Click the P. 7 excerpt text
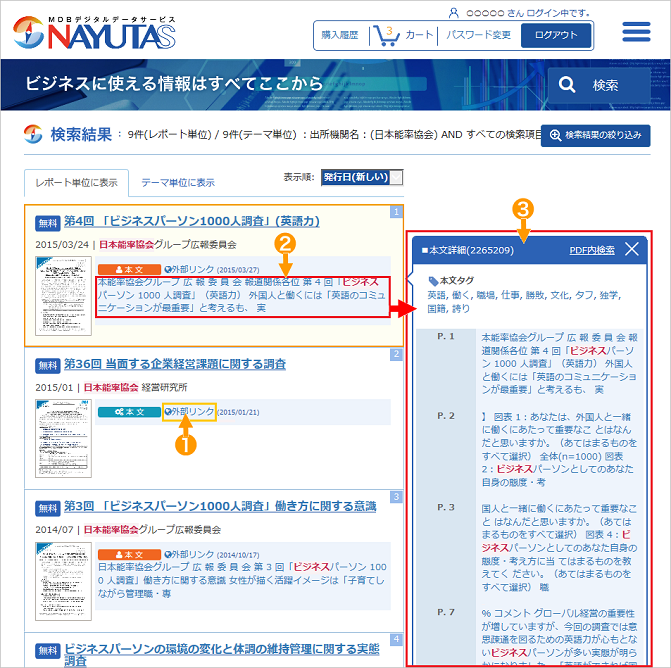 pyautogui.click(x=559, y=638)
